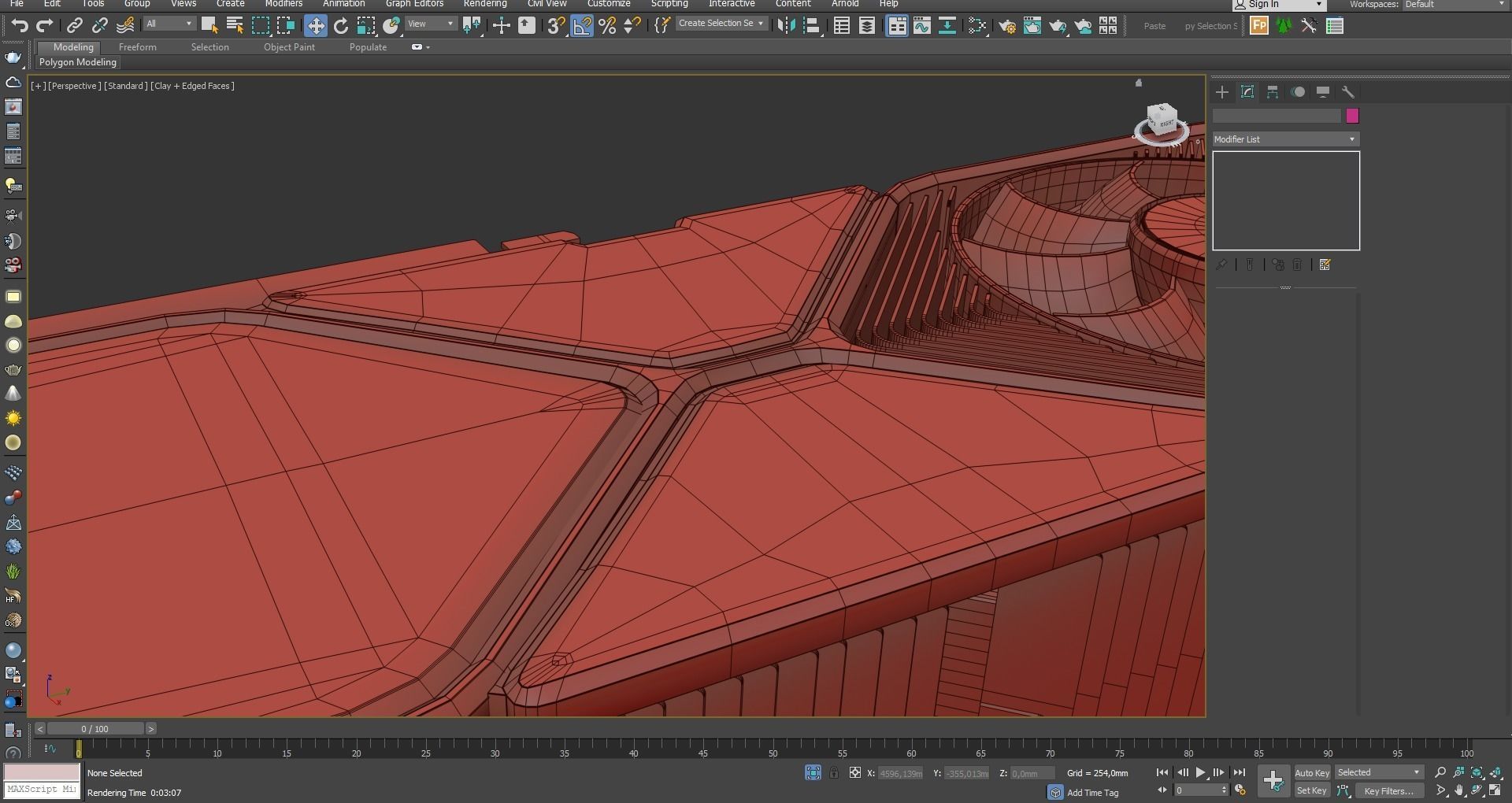
Task: Open the Utilities command panel tab
Action: [x=1348, y=92]
